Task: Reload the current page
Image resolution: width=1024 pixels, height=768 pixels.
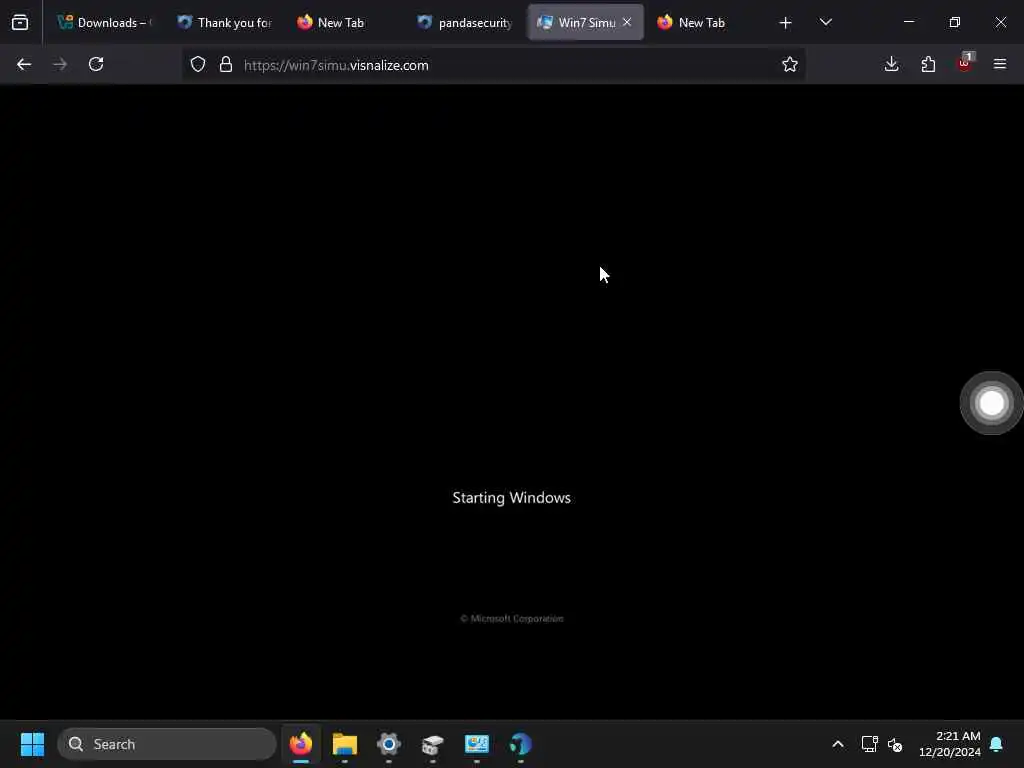Action: tap(96, 64)
